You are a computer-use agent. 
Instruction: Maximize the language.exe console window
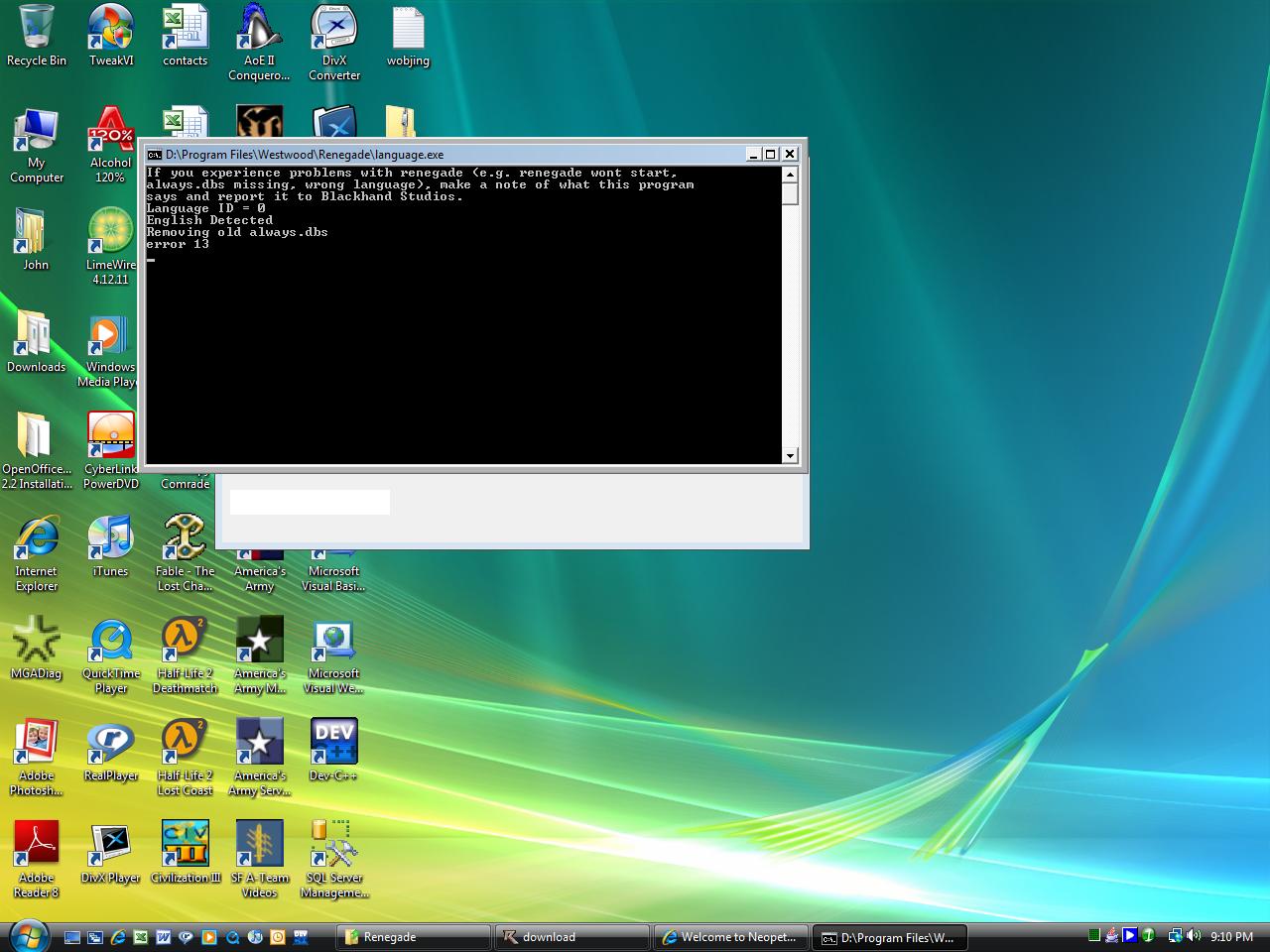point(771,154)
